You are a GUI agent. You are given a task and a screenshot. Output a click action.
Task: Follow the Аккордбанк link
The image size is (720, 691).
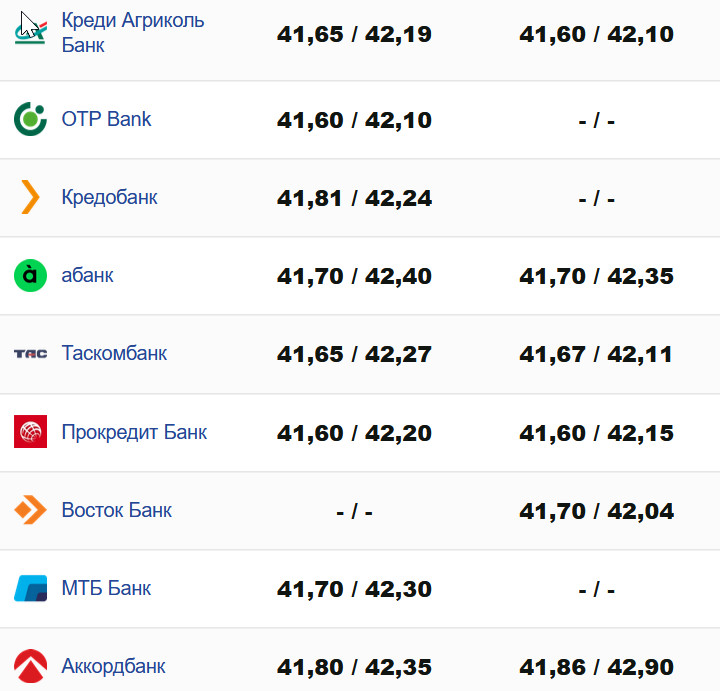click(x=113, y=666)
